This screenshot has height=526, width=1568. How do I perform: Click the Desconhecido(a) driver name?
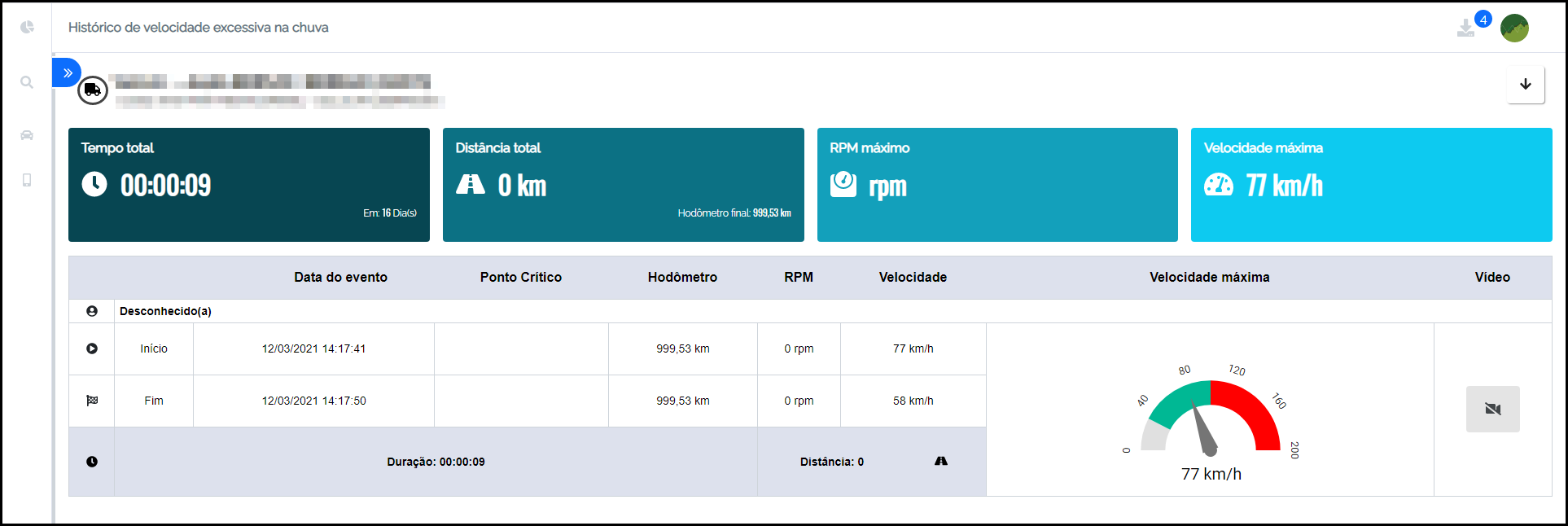[x=165, y=311]
